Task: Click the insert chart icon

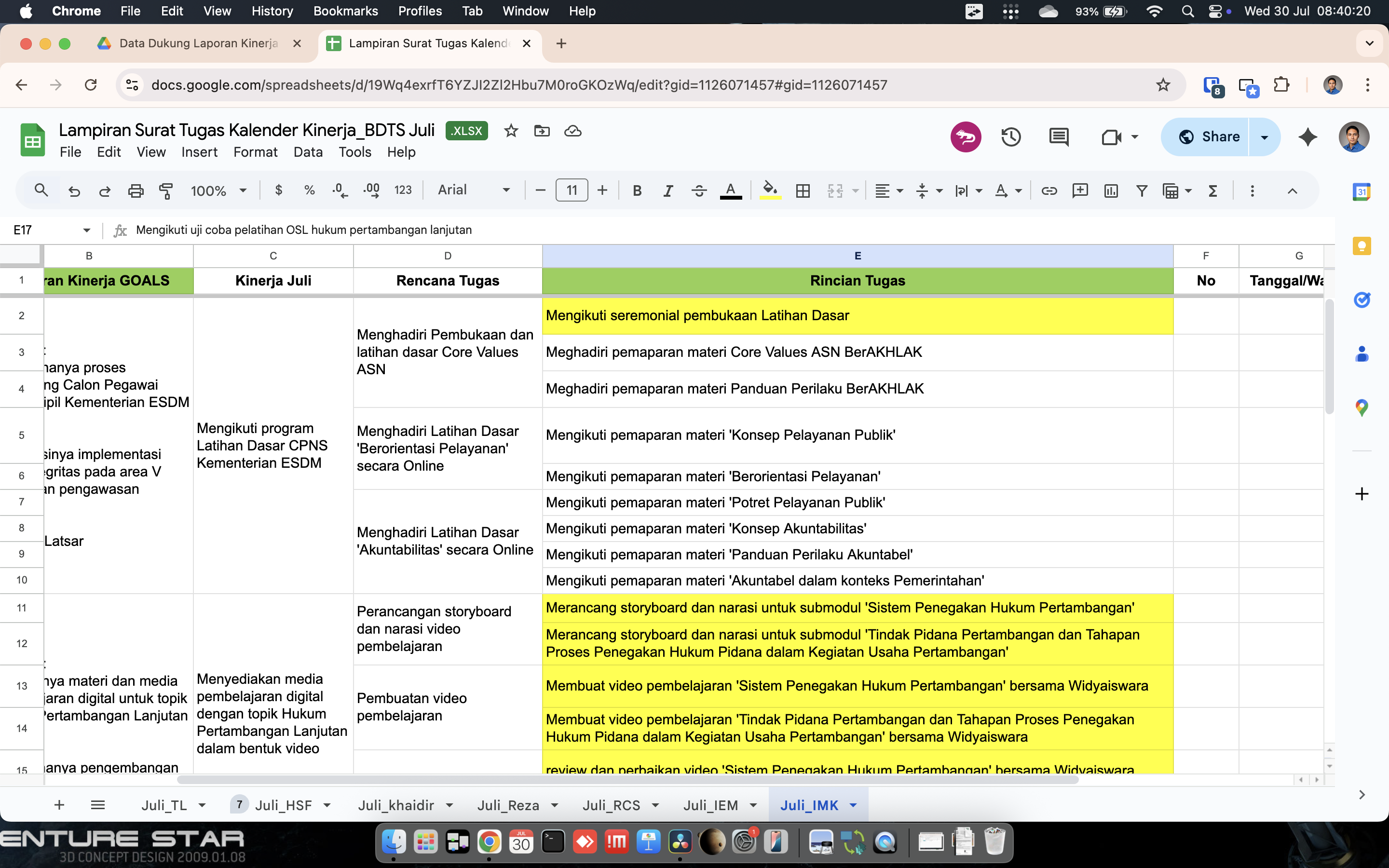Action: point(1111,190)
